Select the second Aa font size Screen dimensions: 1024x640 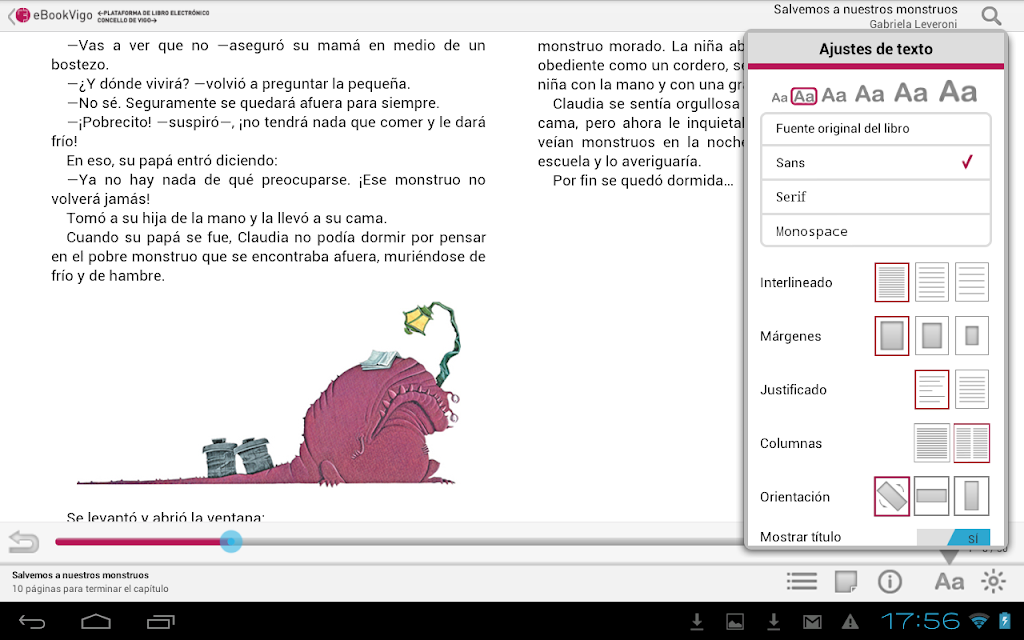(804, 97)
